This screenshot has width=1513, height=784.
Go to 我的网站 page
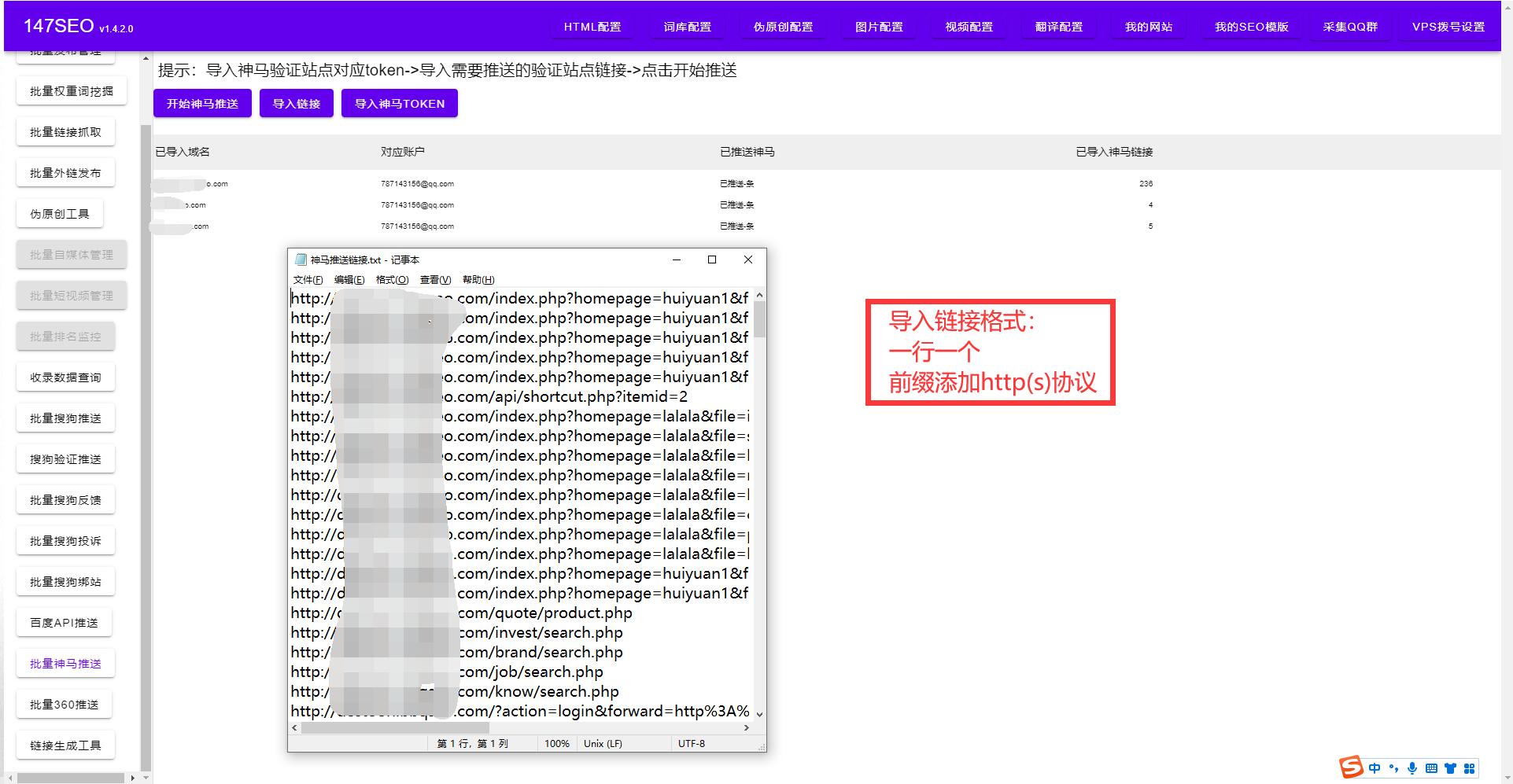1148,27
